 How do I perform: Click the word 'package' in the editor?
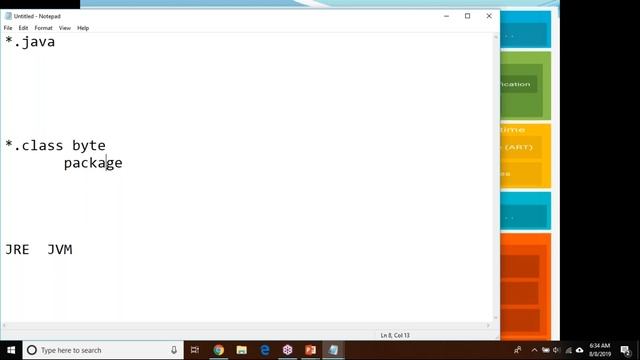point(93,163)
